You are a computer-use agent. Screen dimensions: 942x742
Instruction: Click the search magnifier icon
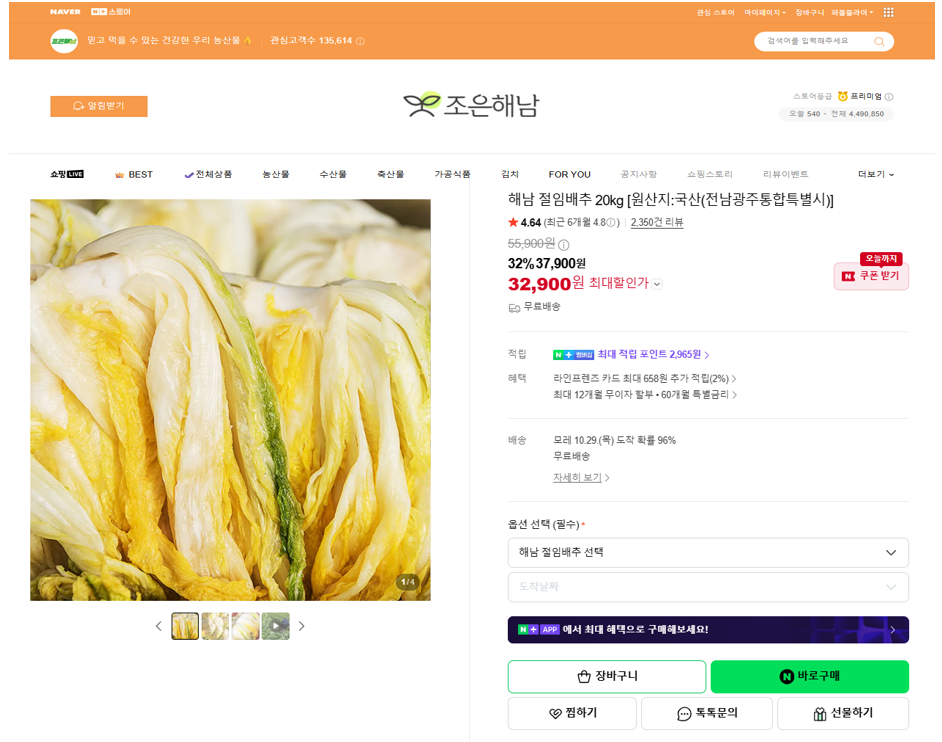879,41
